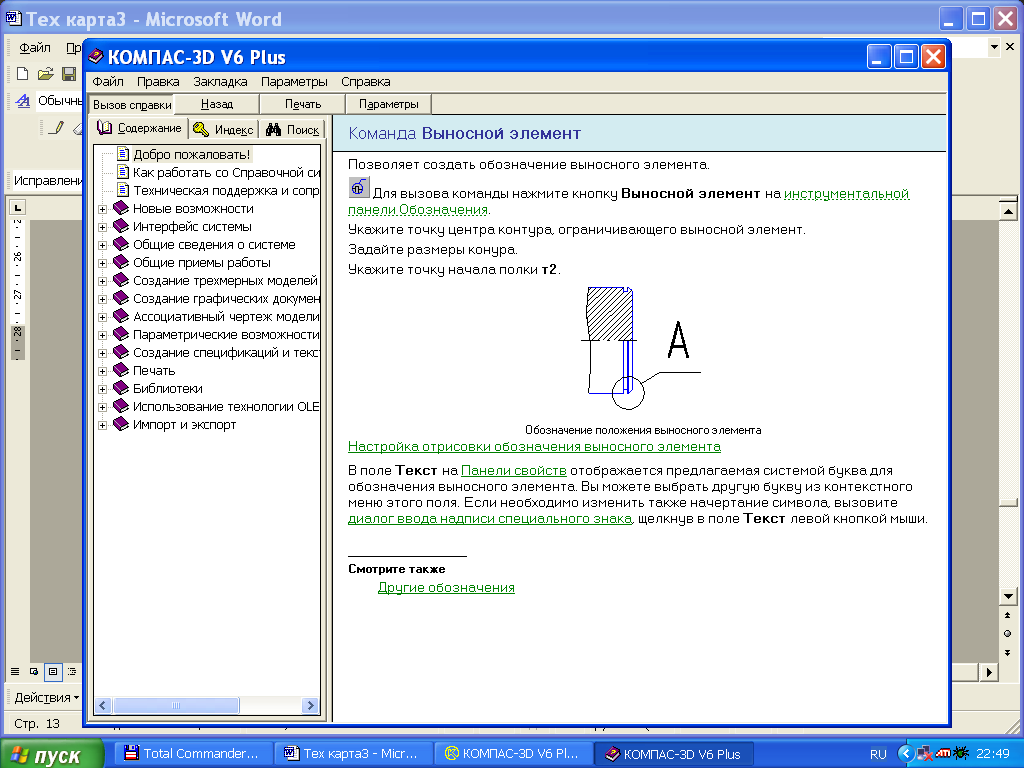Click the Вызов справки toolbar button
The height and width of the screenshot is (768, 1024).
point(132,104)
